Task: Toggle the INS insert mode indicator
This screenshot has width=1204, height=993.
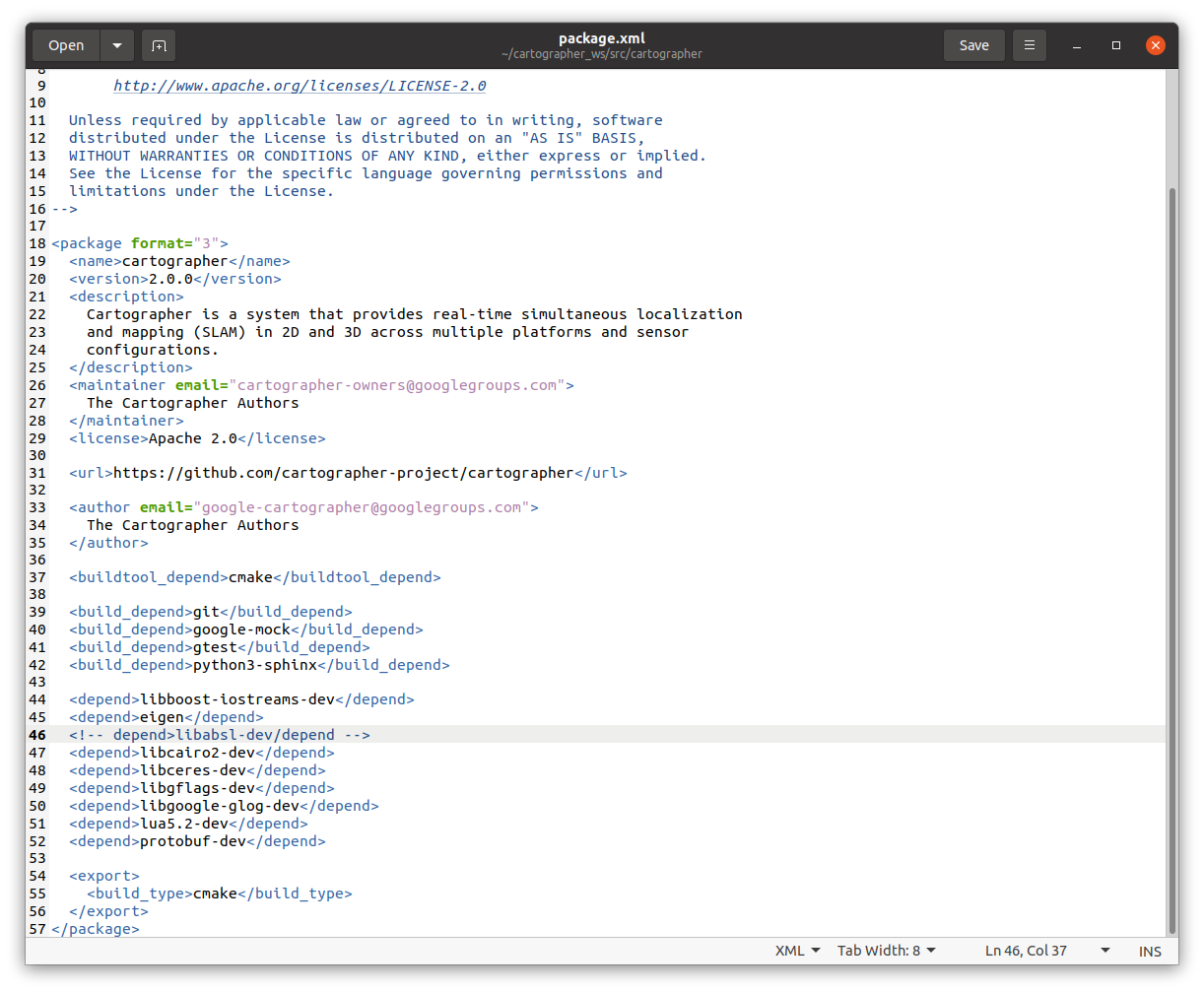Action: click(1150, 951)
